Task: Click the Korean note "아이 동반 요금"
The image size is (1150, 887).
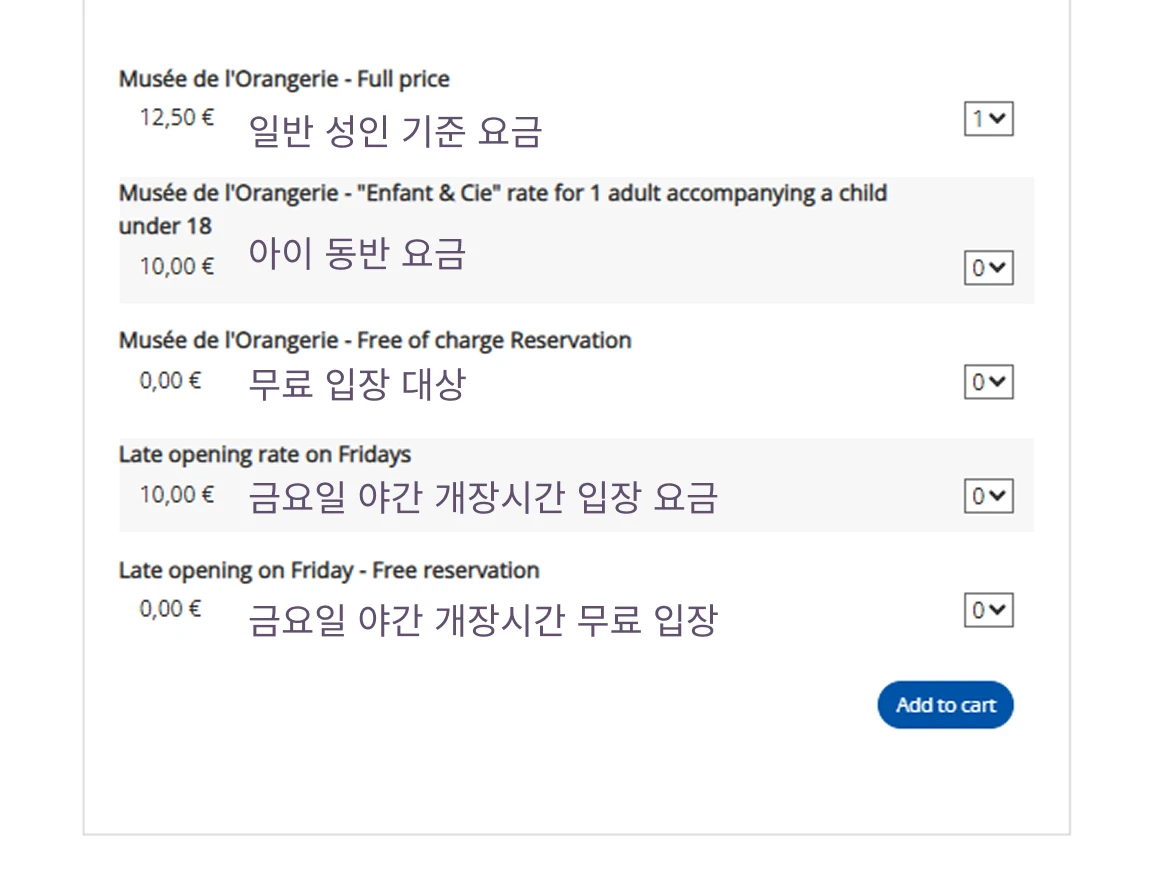Action: pyautogui.click(x=357, y=254)
